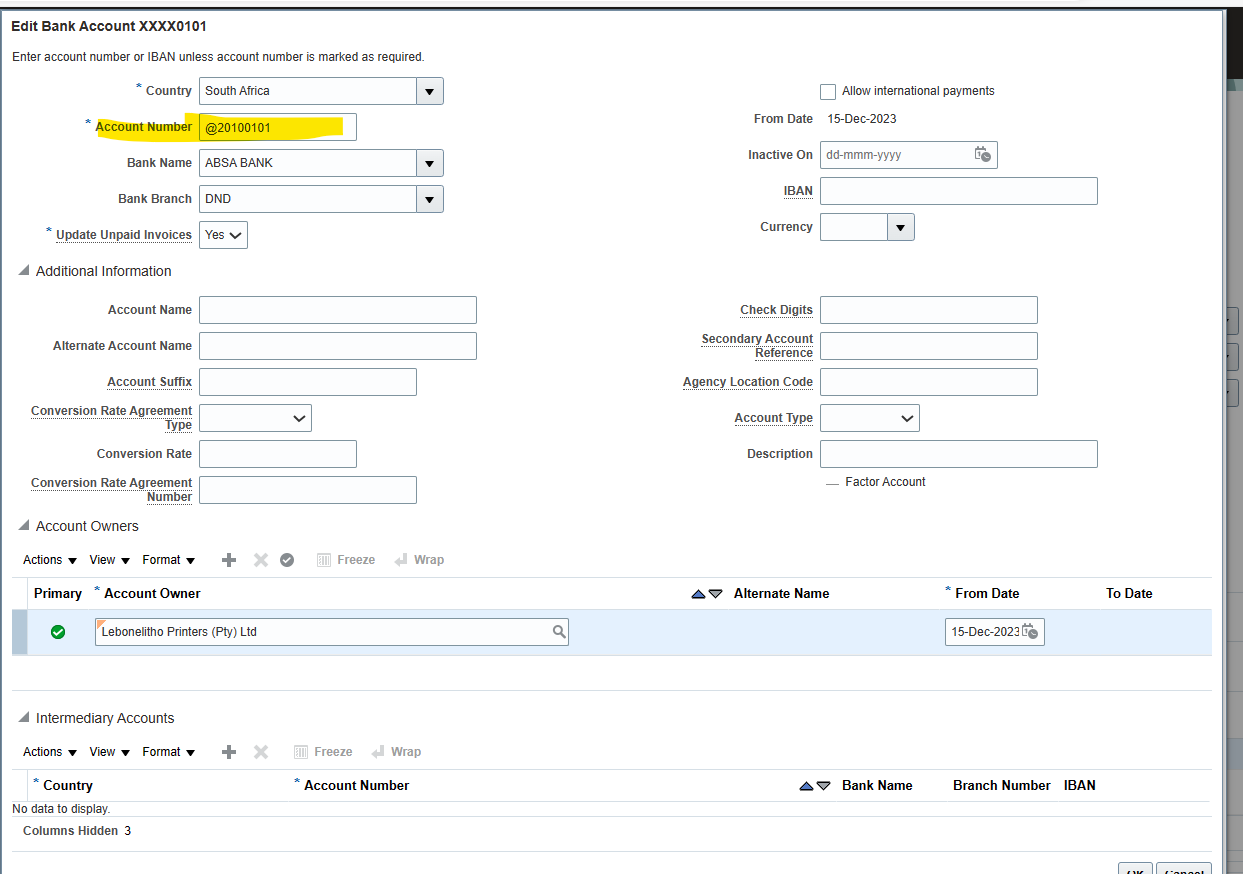Open the Format menu in Account Owners

(x=165, y=560)
